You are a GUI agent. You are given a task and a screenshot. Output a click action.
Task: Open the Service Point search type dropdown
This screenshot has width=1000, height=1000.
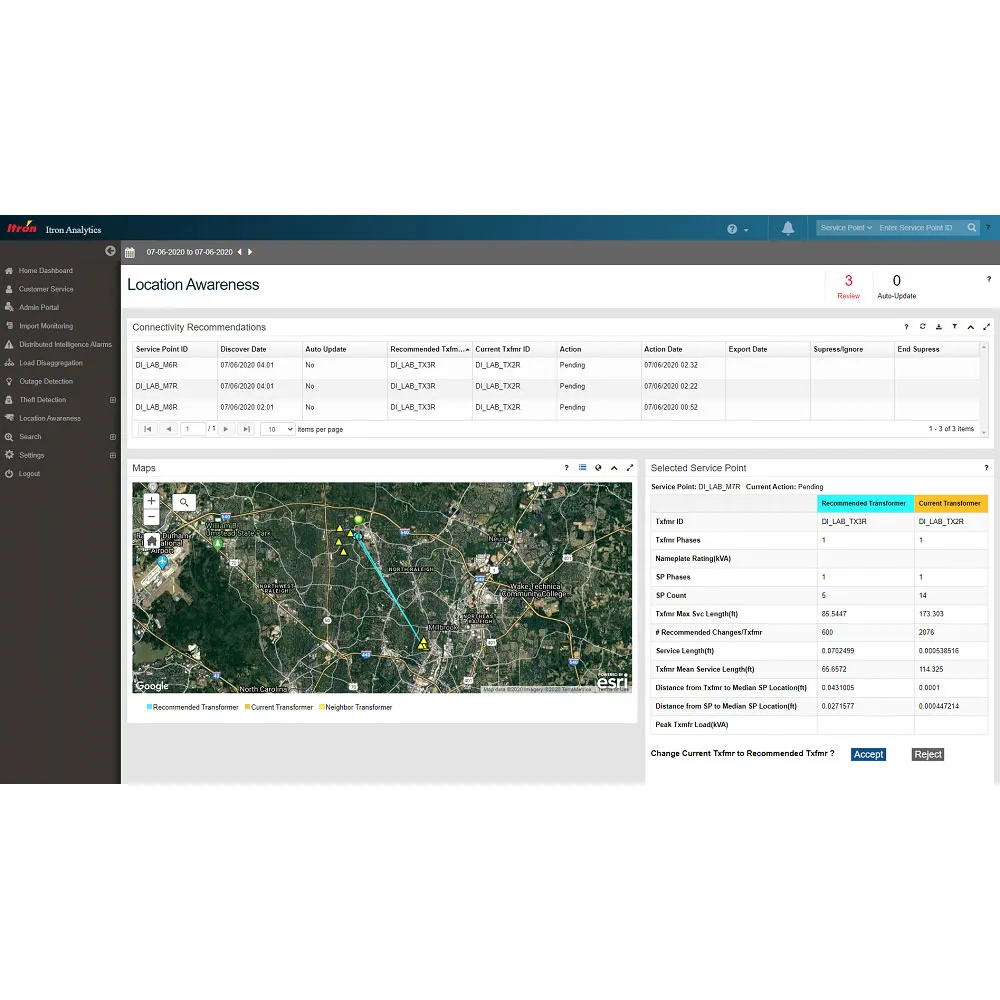(845, 227)
